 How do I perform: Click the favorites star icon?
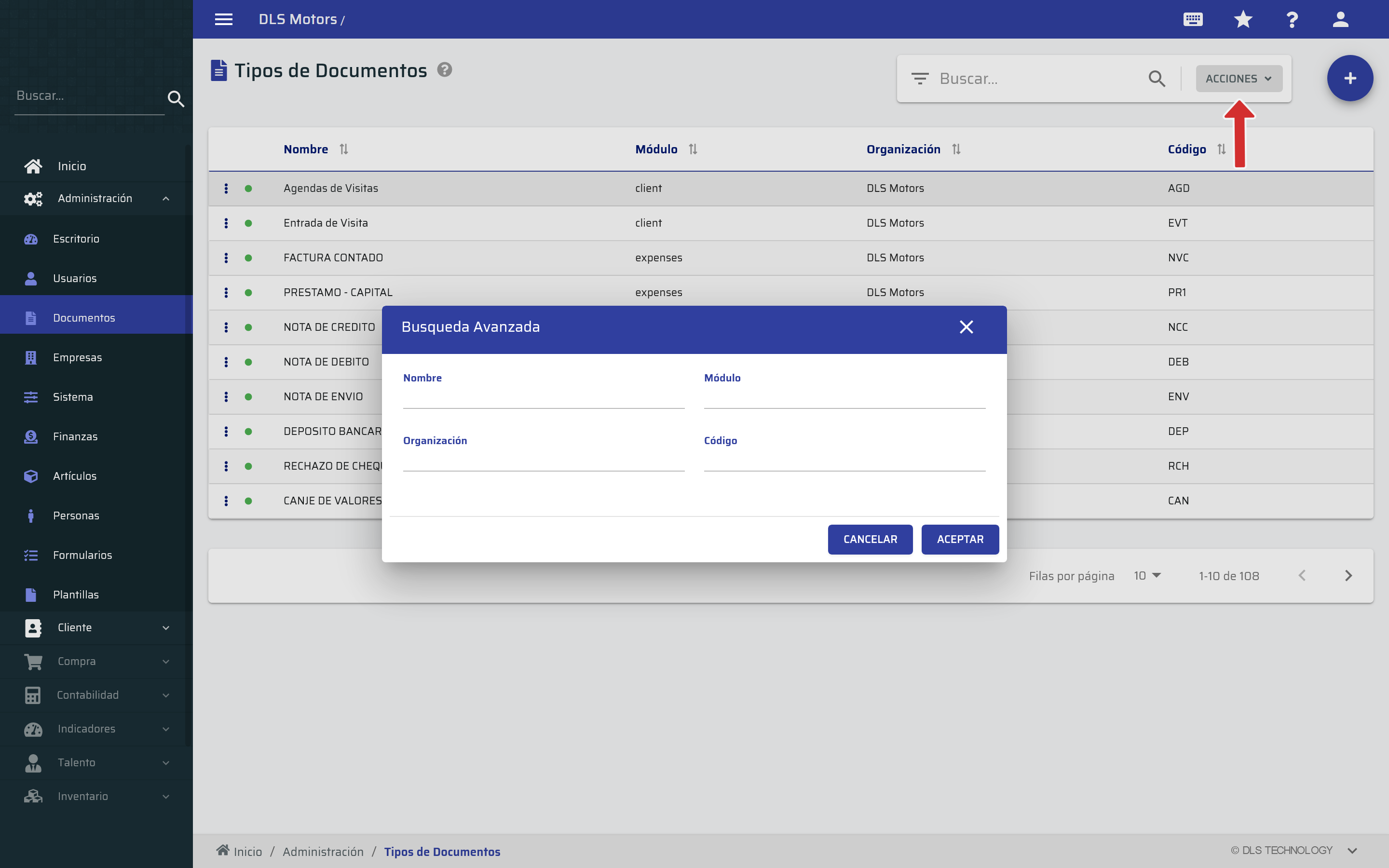pos(1243,19)
